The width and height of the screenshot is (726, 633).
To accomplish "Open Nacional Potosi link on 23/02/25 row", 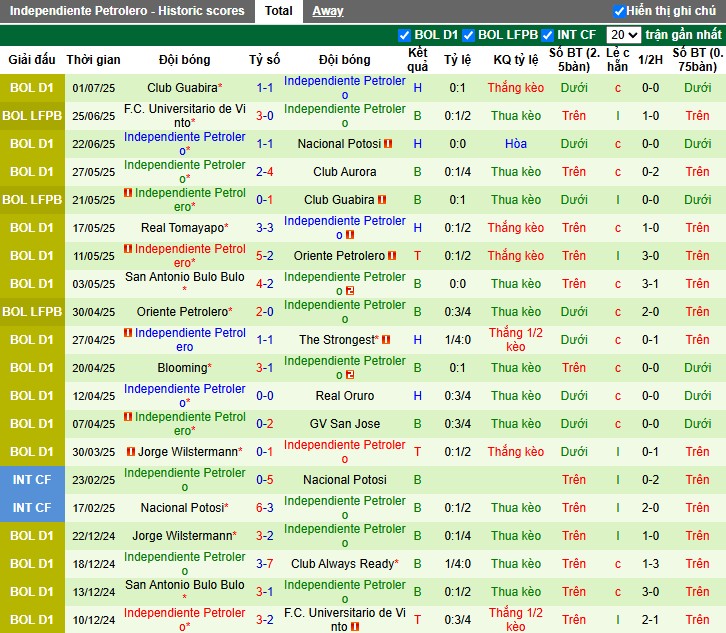I will click(x=344, y=480).
